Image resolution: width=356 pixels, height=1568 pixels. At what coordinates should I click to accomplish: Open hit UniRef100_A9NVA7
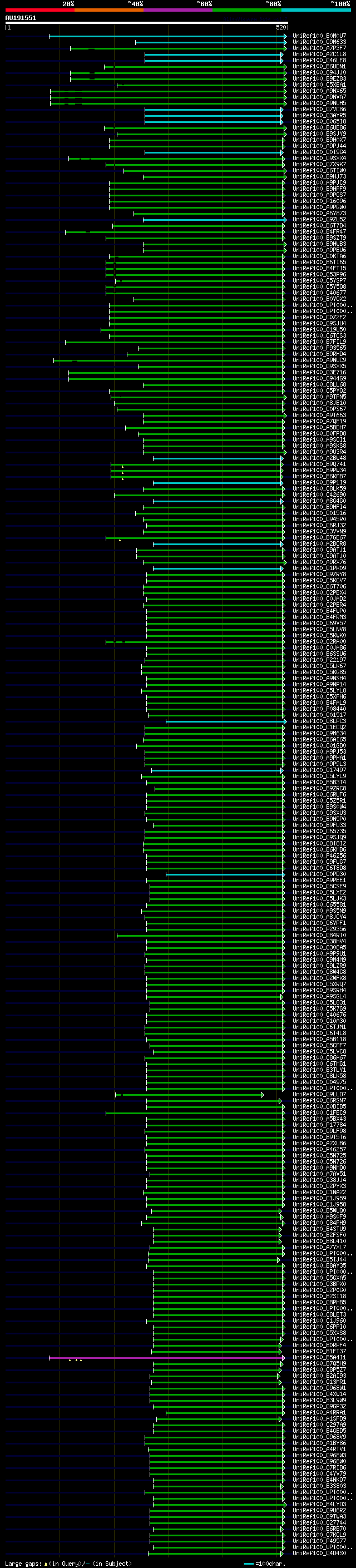[319, 97]
